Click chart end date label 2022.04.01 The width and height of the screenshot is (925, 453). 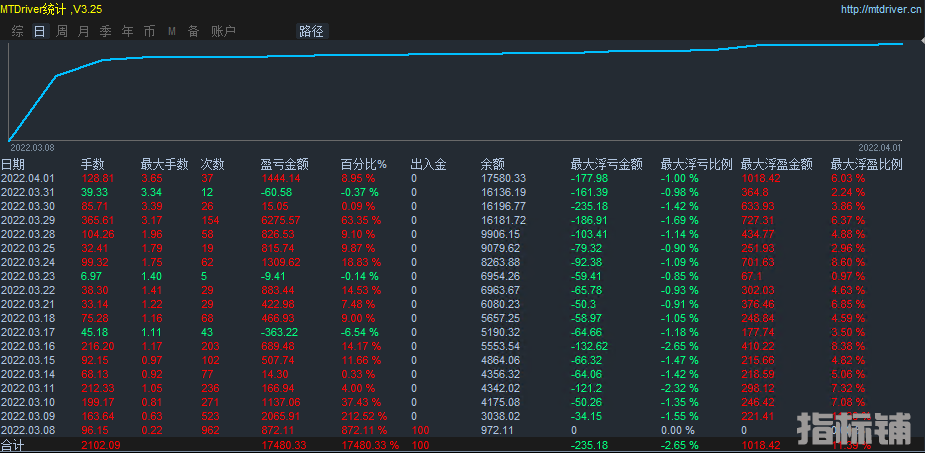click(x=880, y=147)
